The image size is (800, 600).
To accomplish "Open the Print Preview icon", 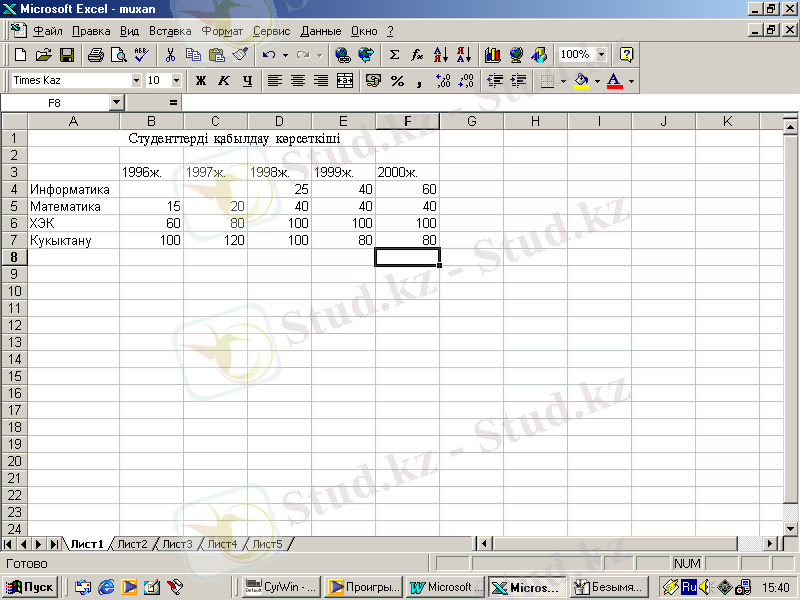I will coord(118,55).
